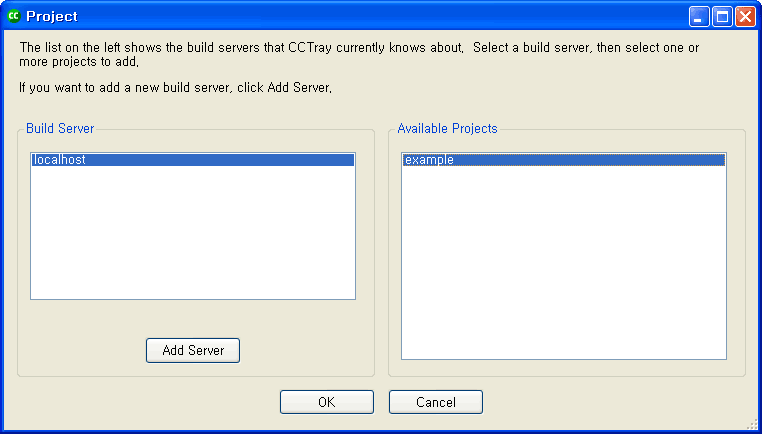
Task: Close the Project dialog
Action: (745, 16)
